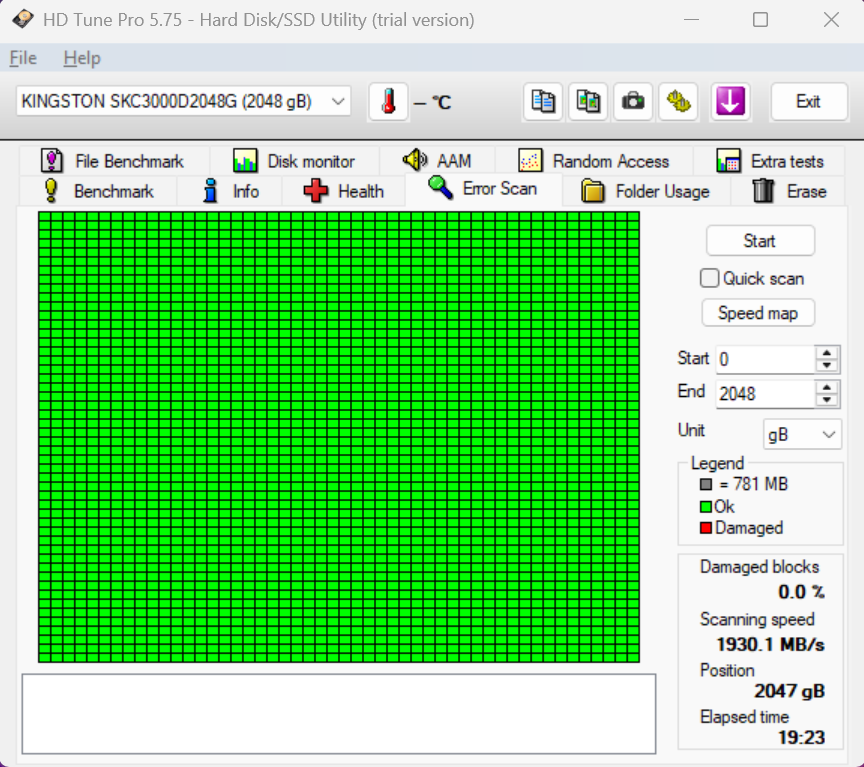Click the 0.0 % damaged blocks value

tap(801, 592)
